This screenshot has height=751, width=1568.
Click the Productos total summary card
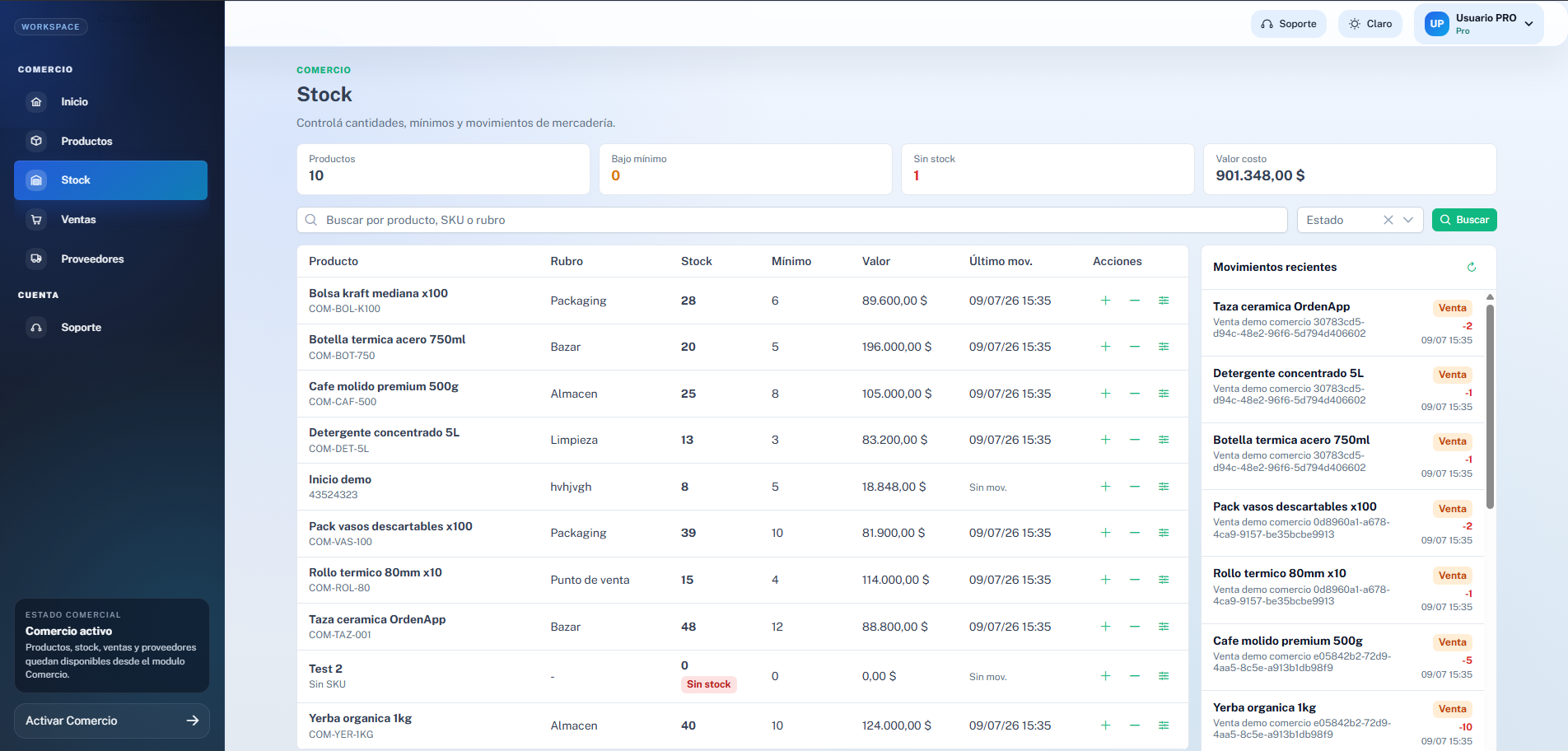tap(443, 169)
